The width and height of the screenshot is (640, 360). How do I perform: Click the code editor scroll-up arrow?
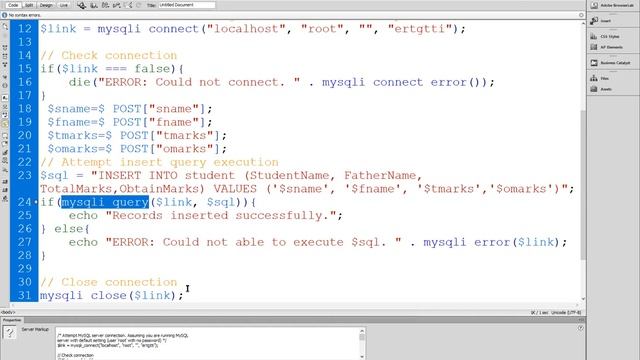tap(583, 24)
